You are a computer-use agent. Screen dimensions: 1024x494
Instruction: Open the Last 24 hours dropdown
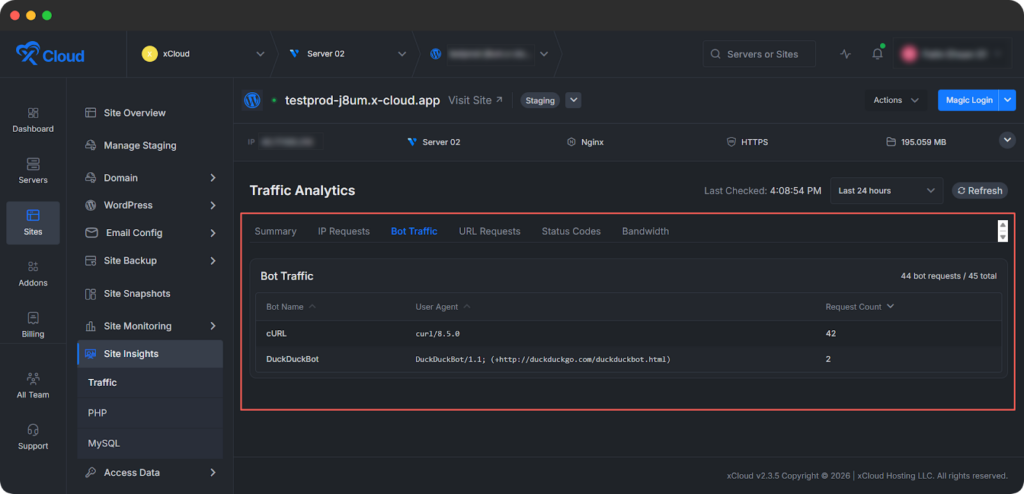[x=886, y=190]
